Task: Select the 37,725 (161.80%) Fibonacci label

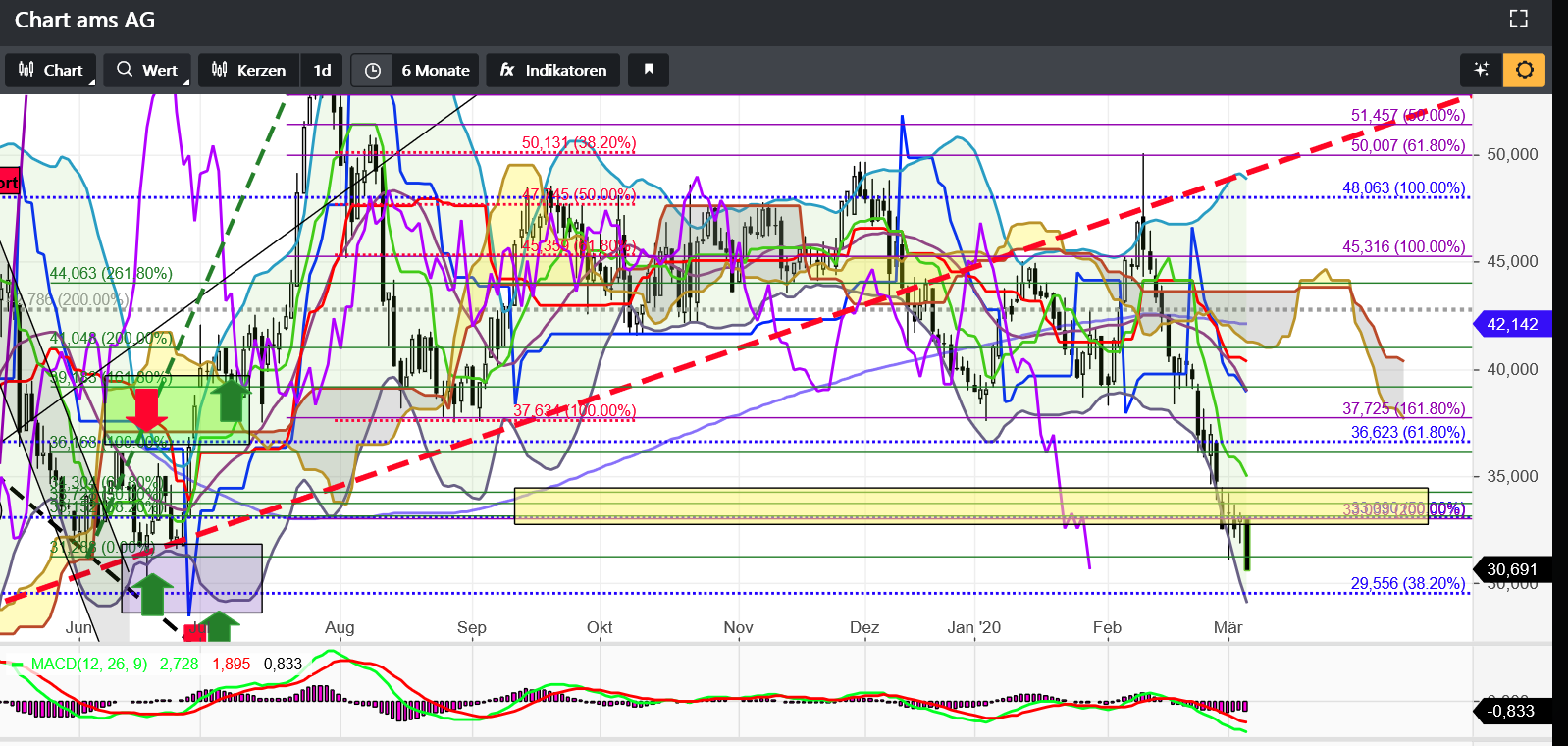Action: tap(1404, 408)
